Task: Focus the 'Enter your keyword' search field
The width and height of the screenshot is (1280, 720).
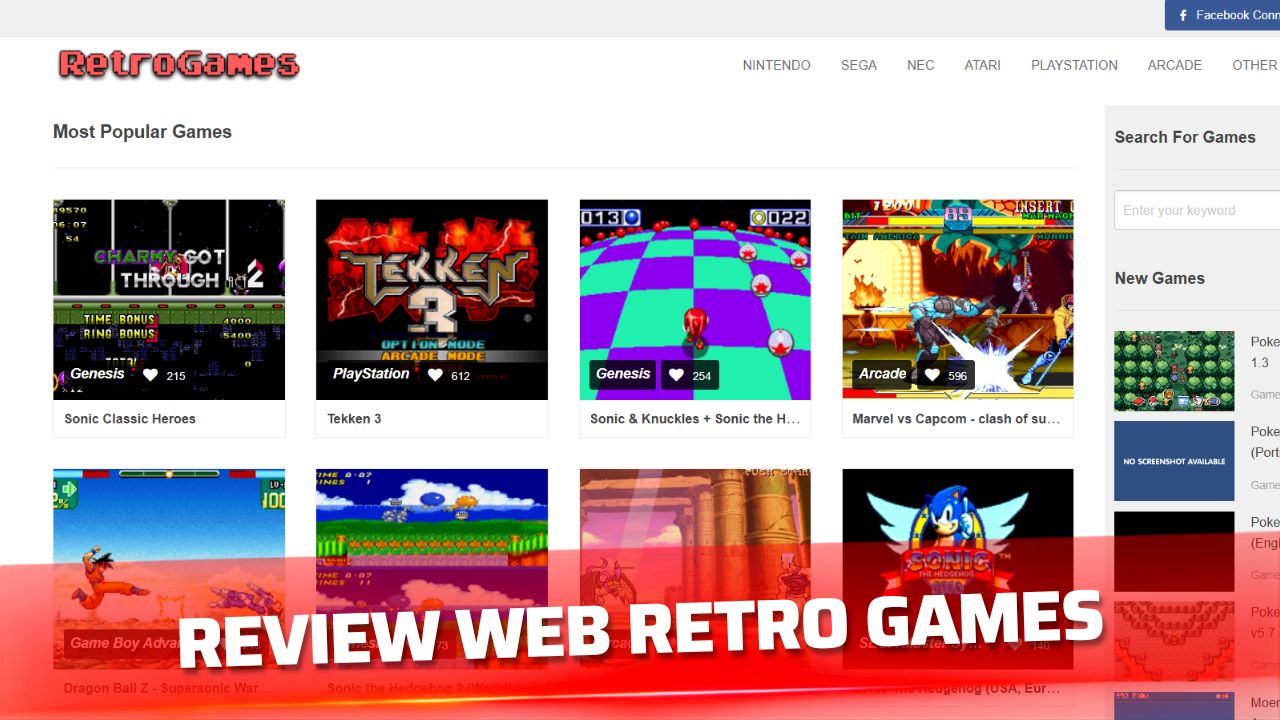Action: pos(1197,210)
